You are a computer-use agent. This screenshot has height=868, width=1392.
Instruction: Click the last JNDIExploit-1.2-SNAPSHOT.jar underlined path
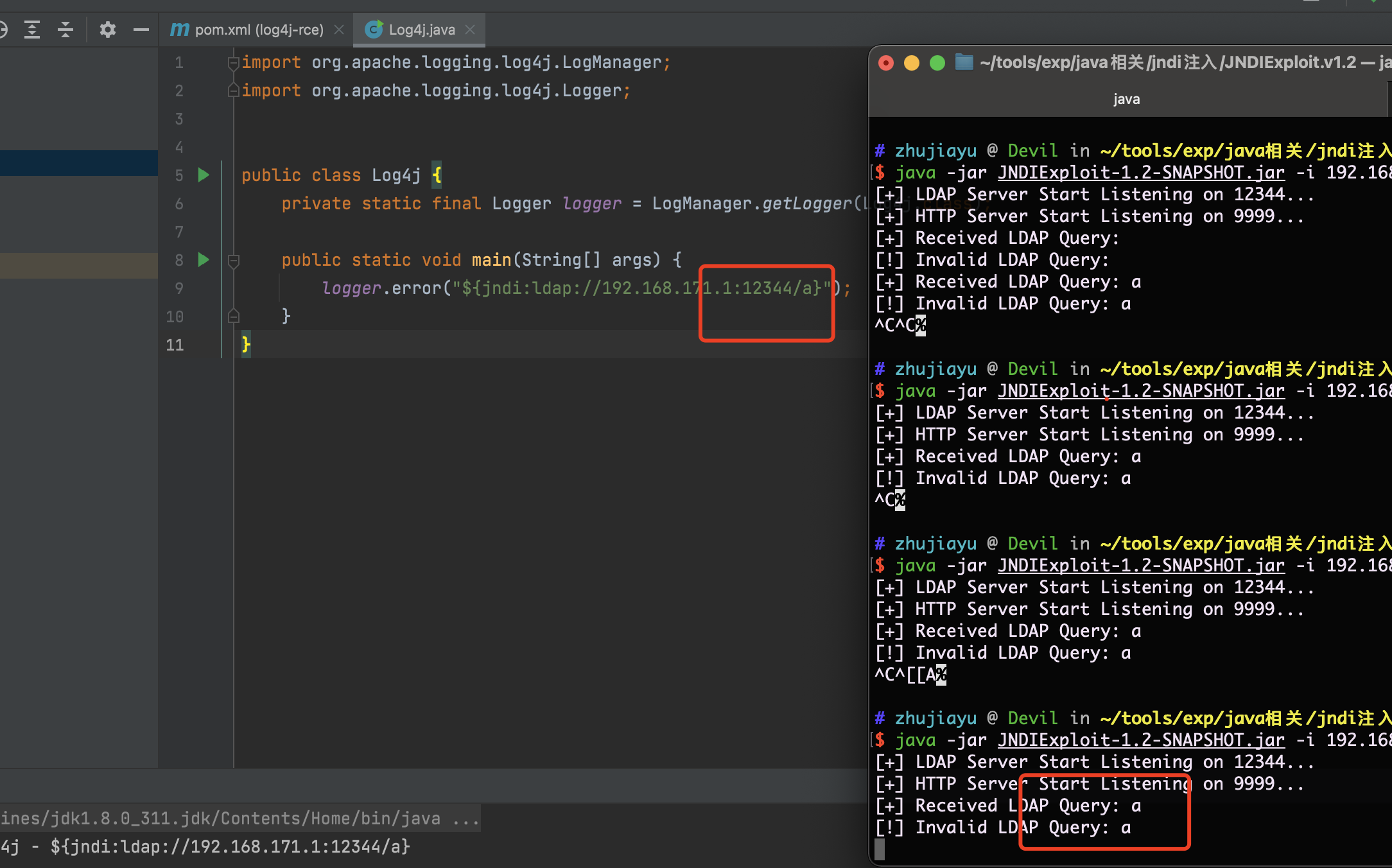(1141, 740)
